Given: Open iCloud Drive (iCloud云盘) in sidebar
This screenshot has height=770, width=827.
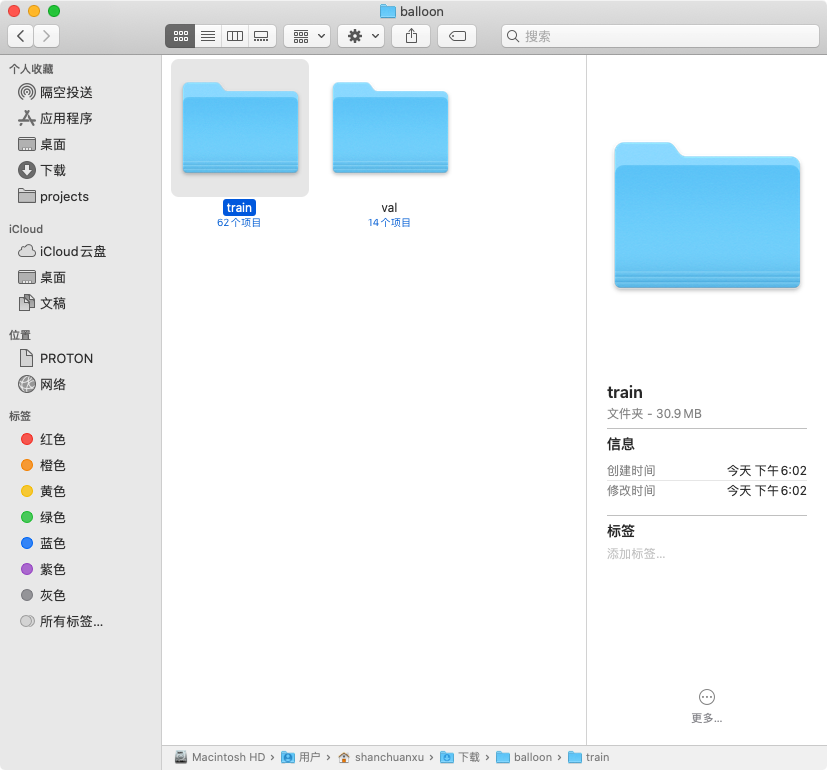Looking at the screenshot, I should (72, 251).
